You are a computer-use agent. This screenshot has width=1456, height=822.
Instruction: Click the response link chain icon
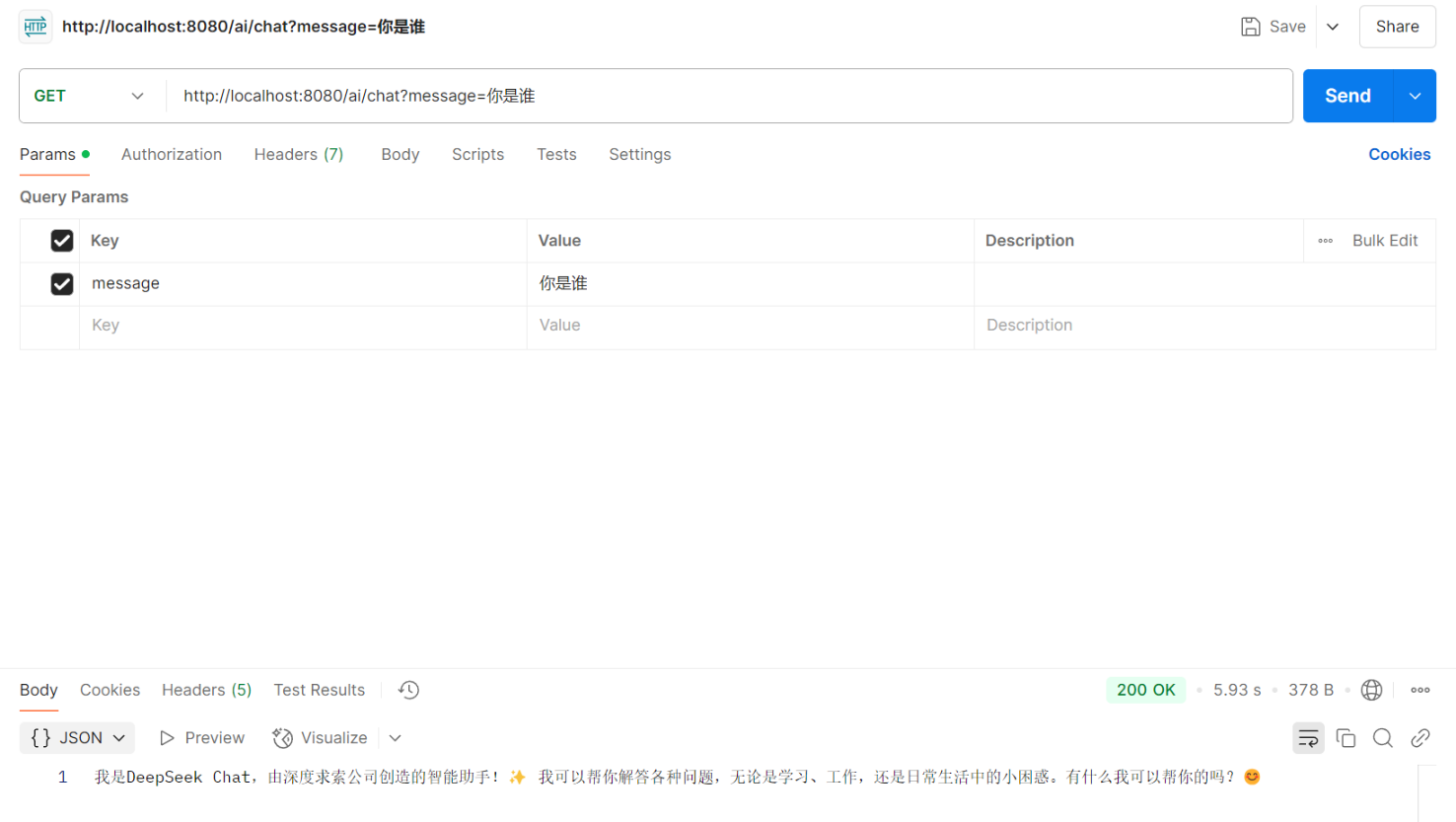[1420, 738]
